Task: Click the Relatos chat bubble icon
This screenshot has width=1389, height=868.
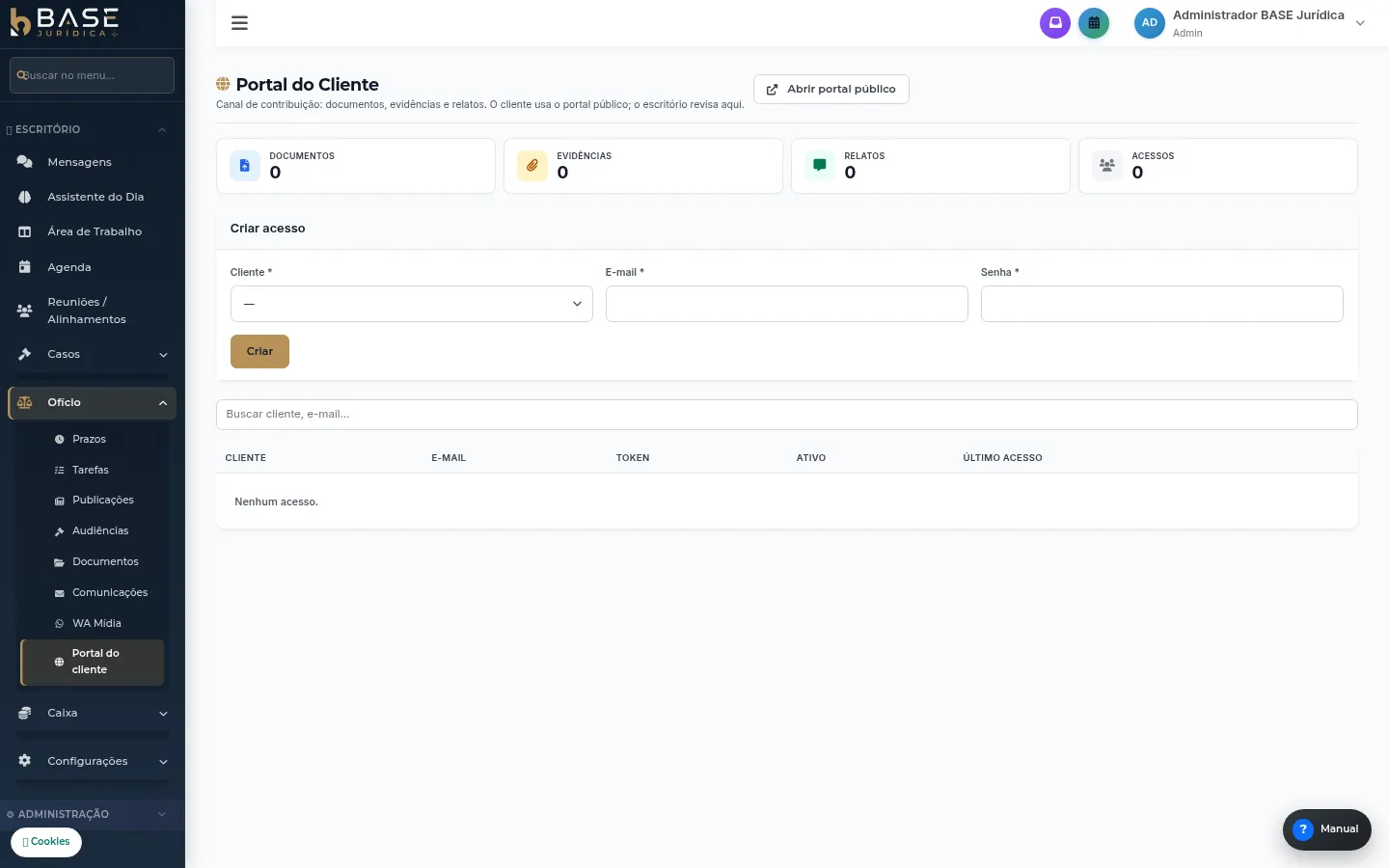Action: 820,166
